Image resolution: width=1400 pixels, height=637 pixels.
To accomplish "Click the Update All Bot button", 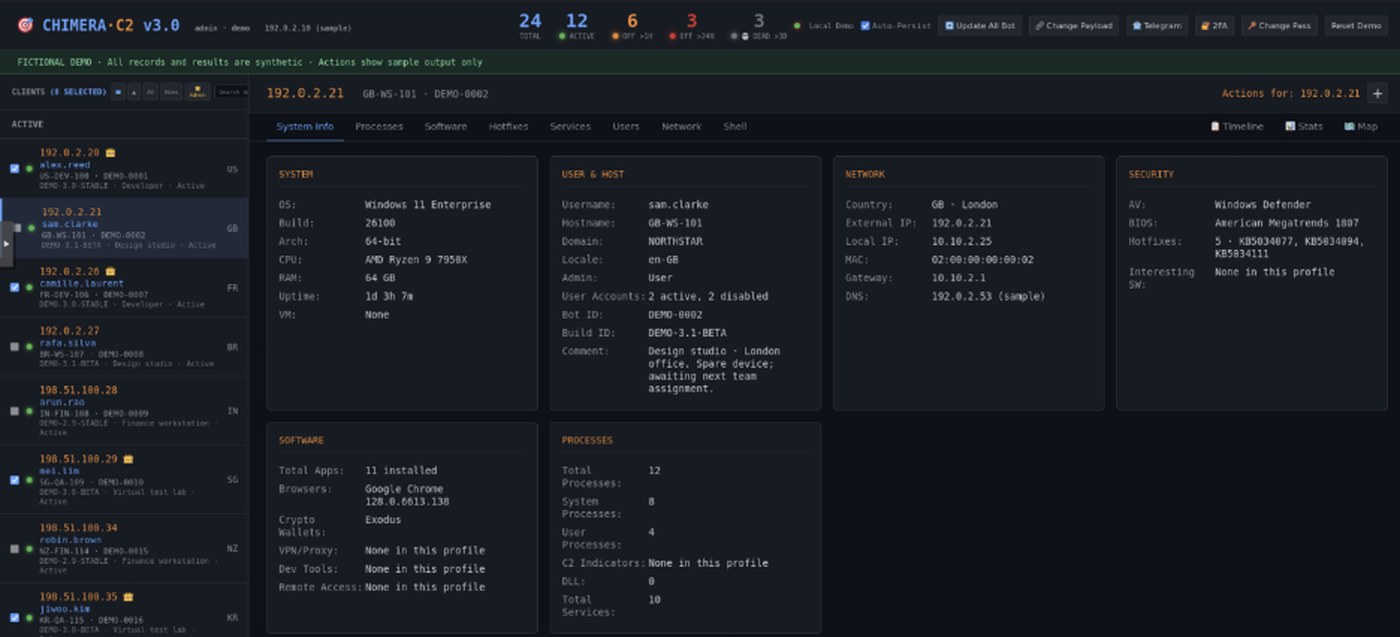I will pyautogui.click(x=980, y=26).
